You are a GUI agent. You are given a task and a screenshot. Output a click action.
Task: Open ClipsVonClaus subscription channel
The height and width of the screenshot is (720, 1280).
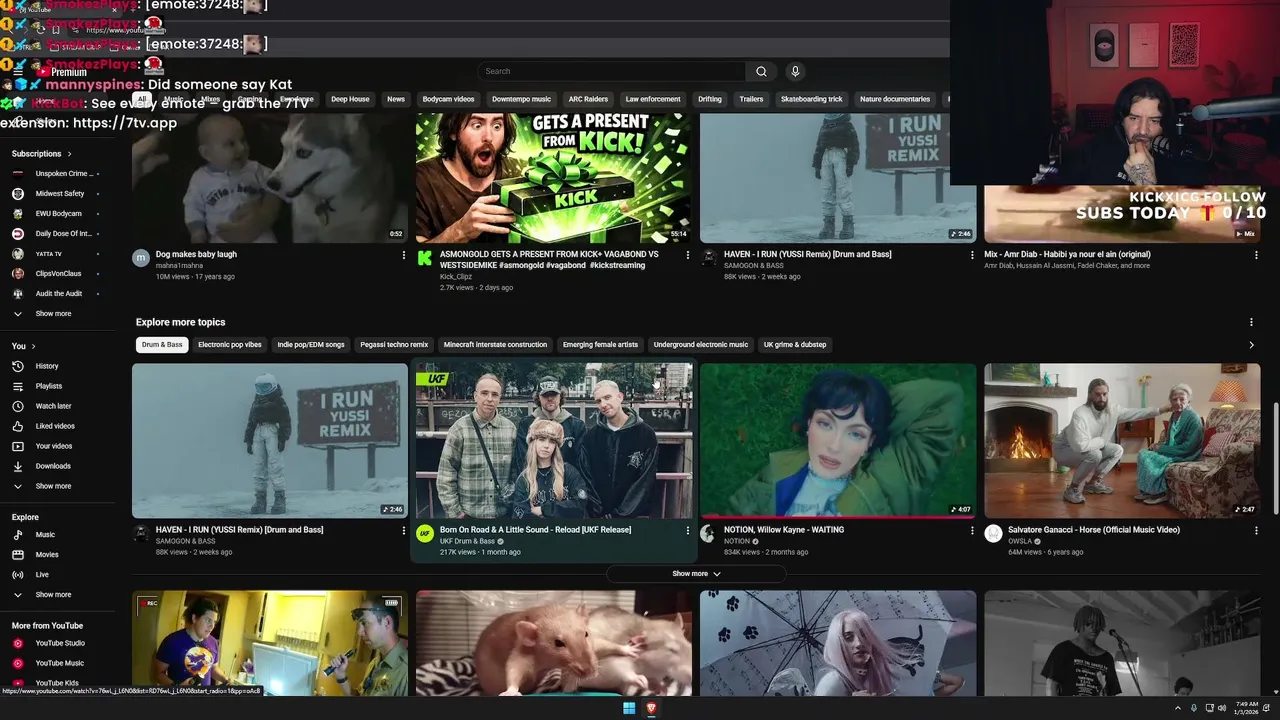click(x=59, y=274)
